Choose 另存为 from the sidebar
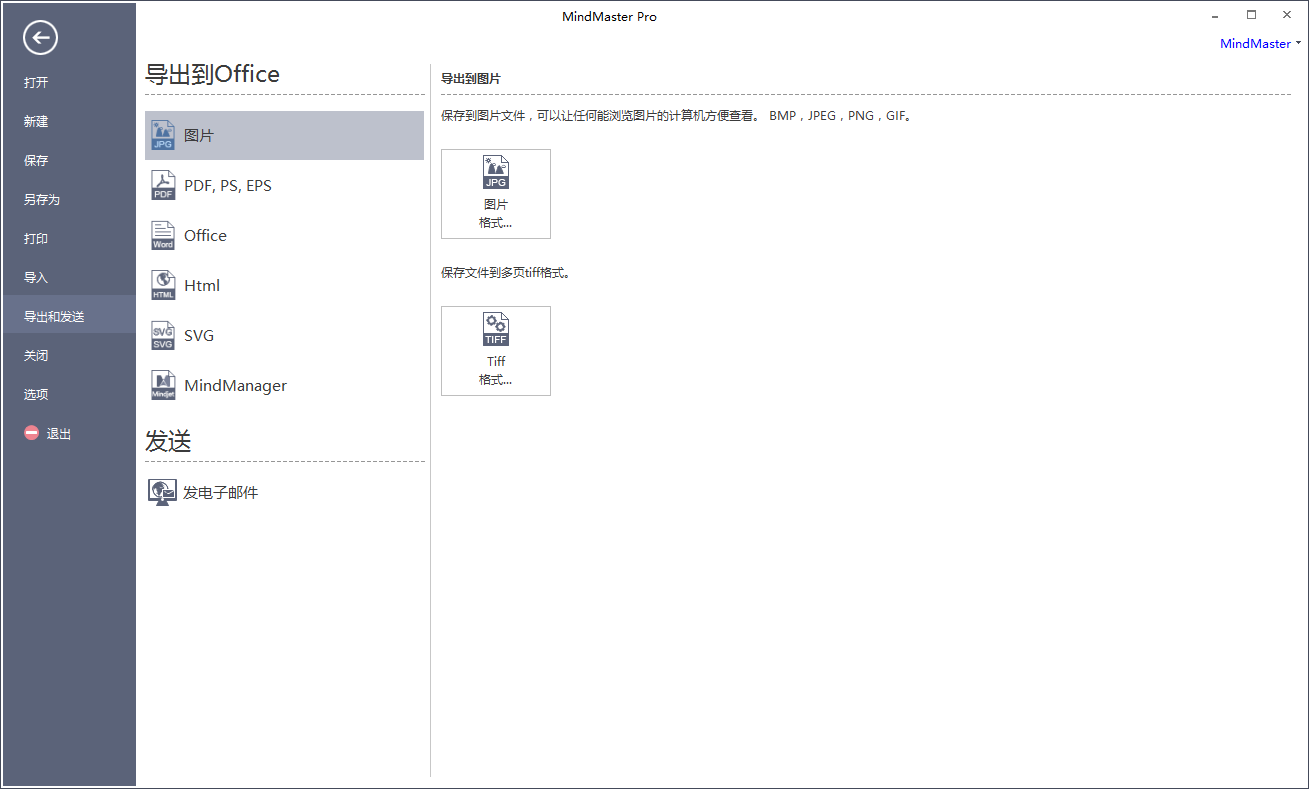This screenshot has width=1309, height=789. (x=42, y=199)
